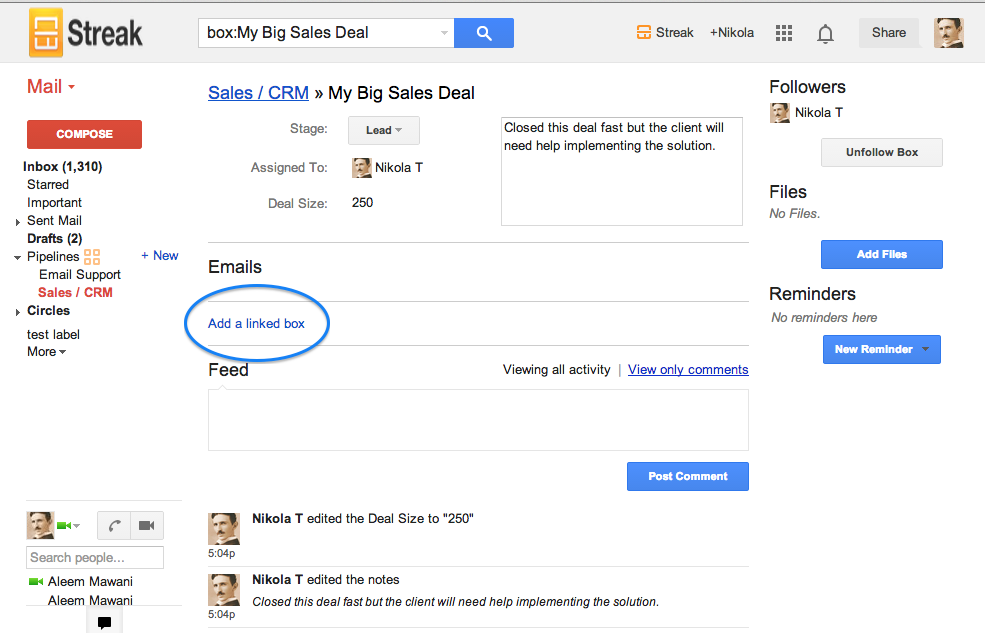Viewport: 985px width, 633px height.
Task: Click Nikola T in Assigned To
Action: pyautogui.click(x=399, y=168)
